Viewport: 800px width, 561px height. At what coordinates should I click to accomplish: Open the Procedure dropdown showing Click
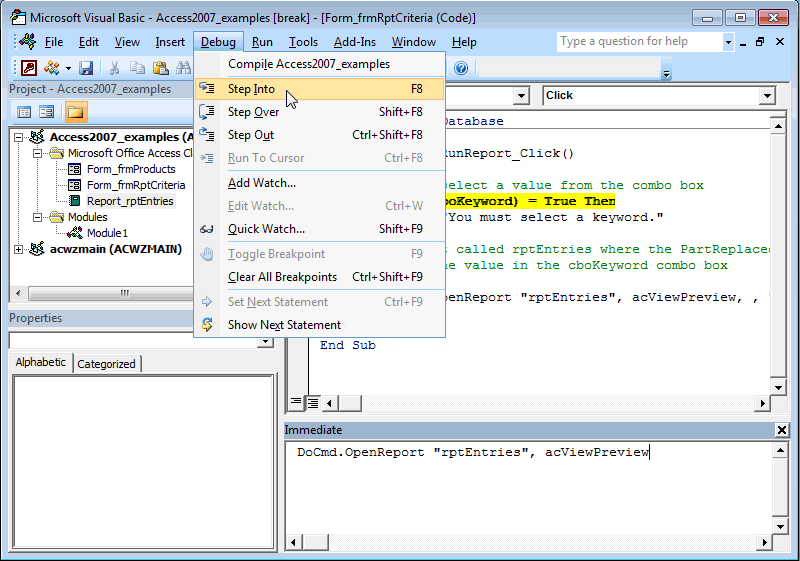(766, 95)
